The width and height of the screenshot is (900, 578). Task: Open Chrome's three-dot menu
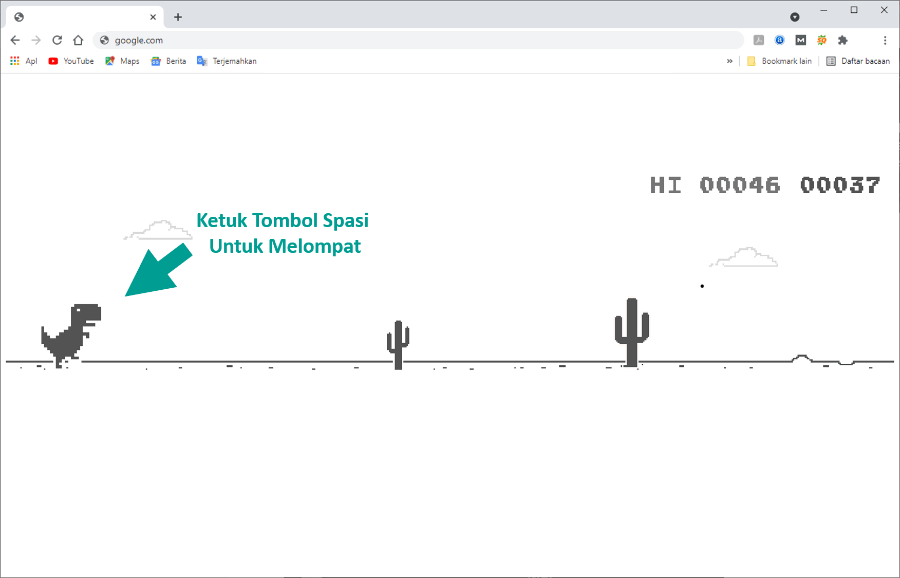pos(885,40)
